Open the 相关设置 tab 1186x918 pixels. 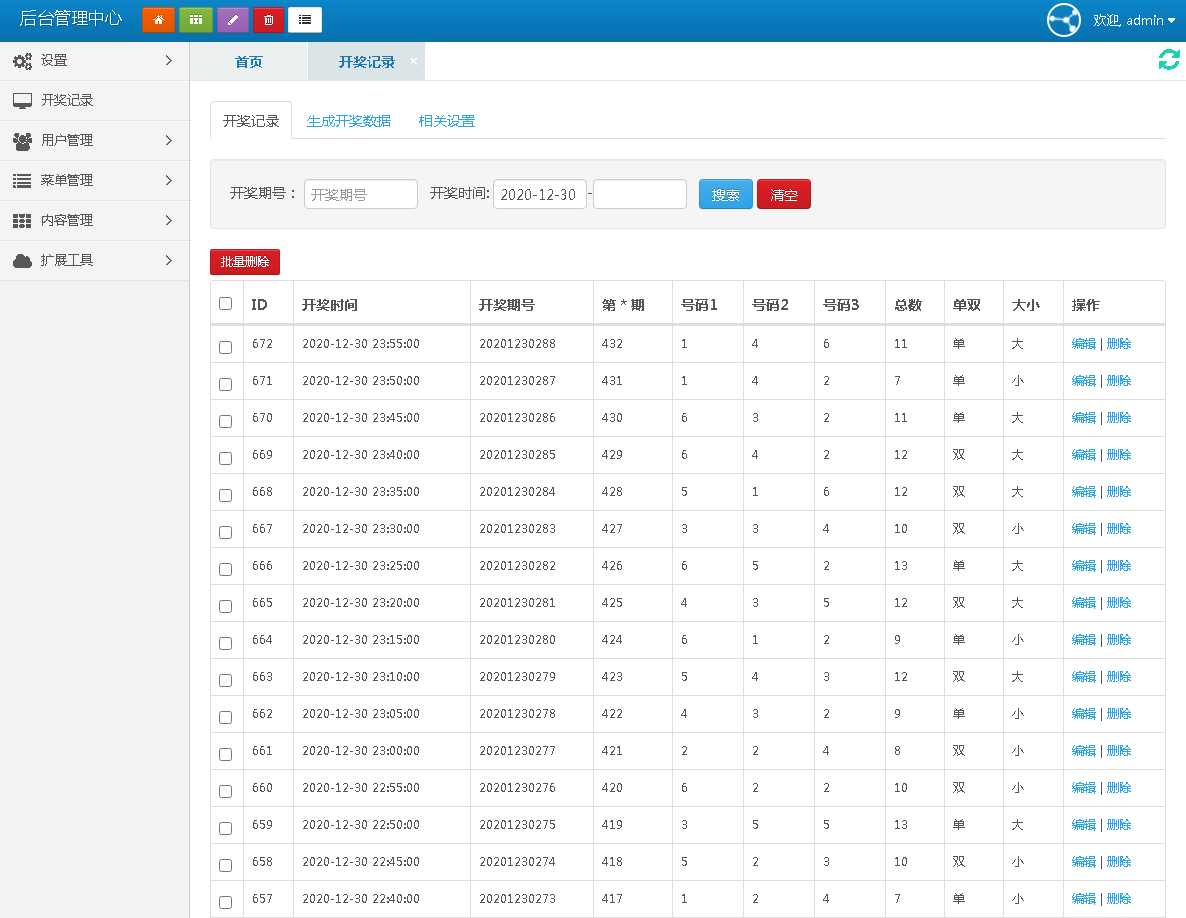(x=446, y=121)
